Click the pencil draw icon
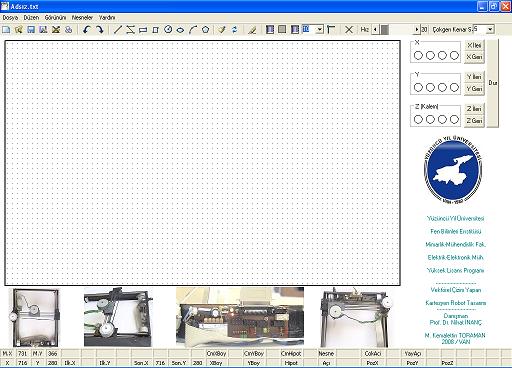This screenshot has height=368, width=512. 252,30
